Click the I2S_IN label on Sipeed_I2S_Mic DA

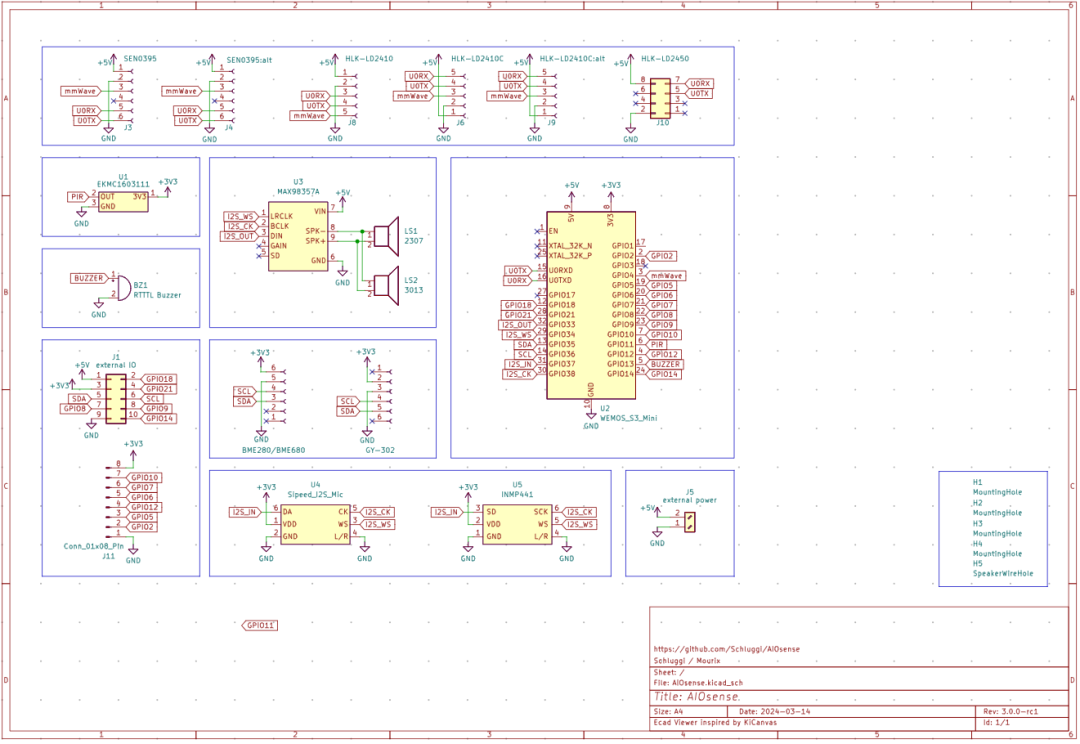pos(245,512)
